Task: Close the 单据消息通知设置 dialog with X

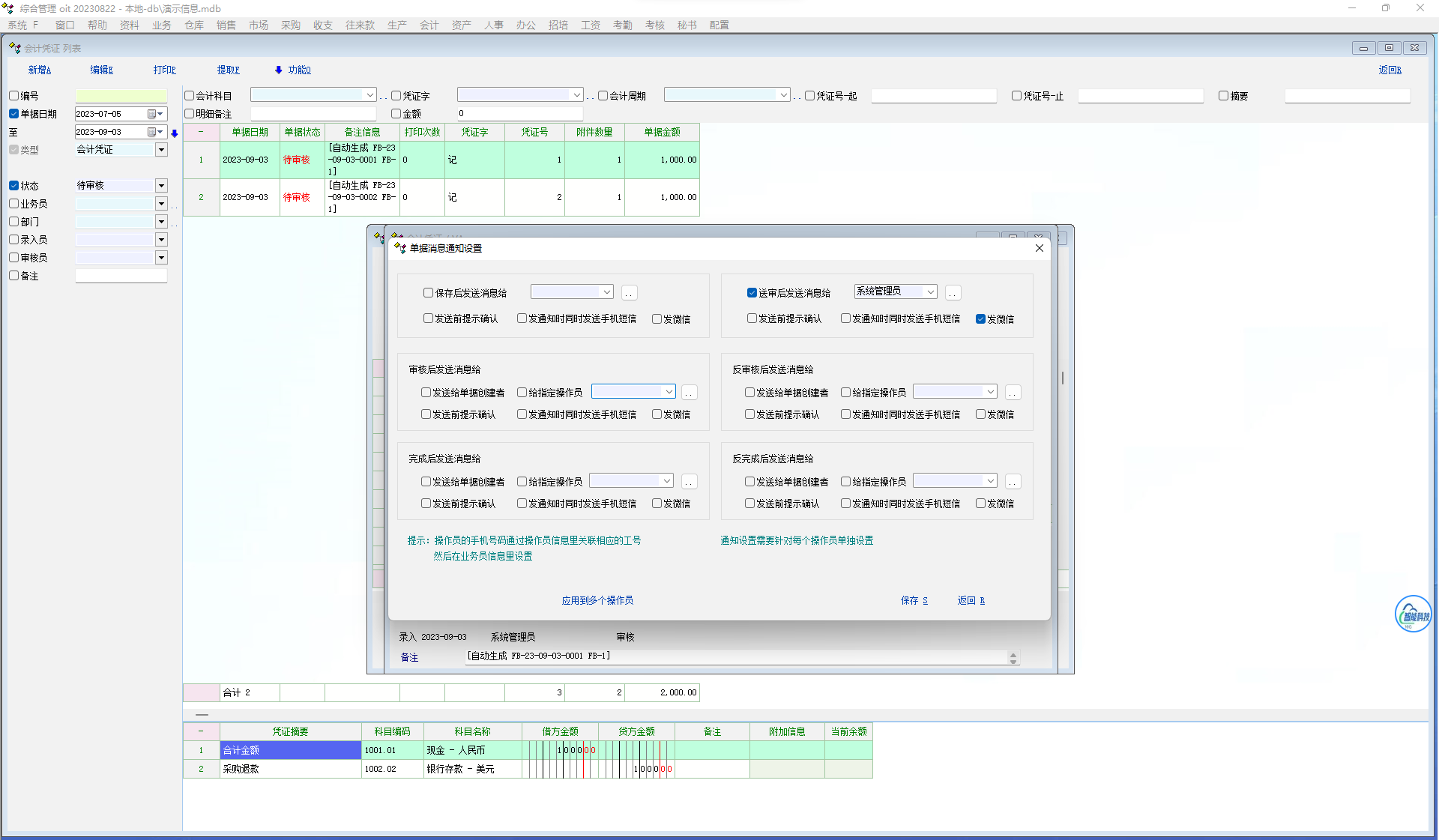Action: (1039, 248)
